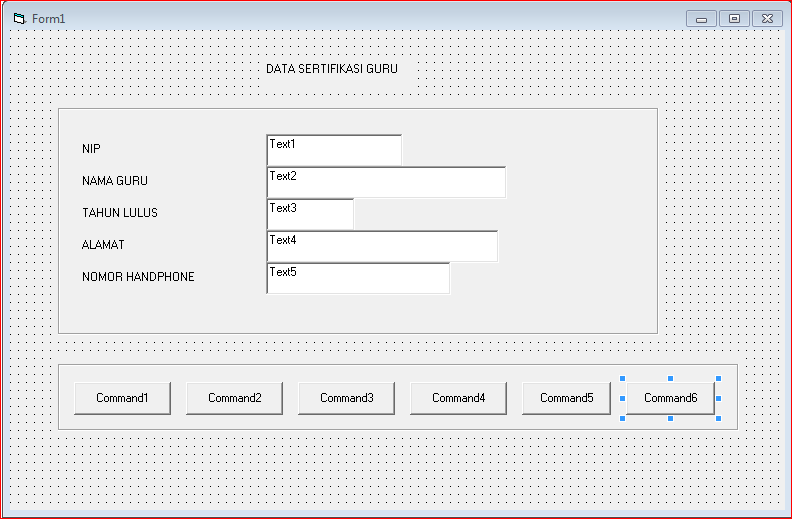The width and height of the screenshot is (792, 519).
Task: Select the NAMA GURU label
Action: (x=115, y=181)
